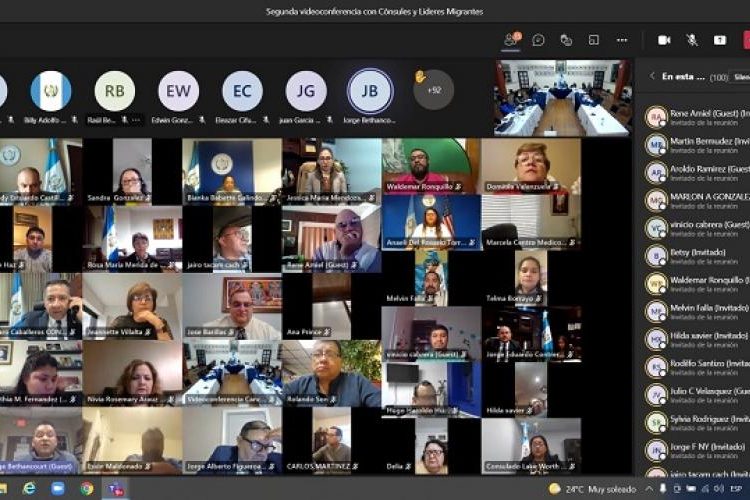Unmute the microphone
This screenshot has height=500, width=750.
[692, 40]
